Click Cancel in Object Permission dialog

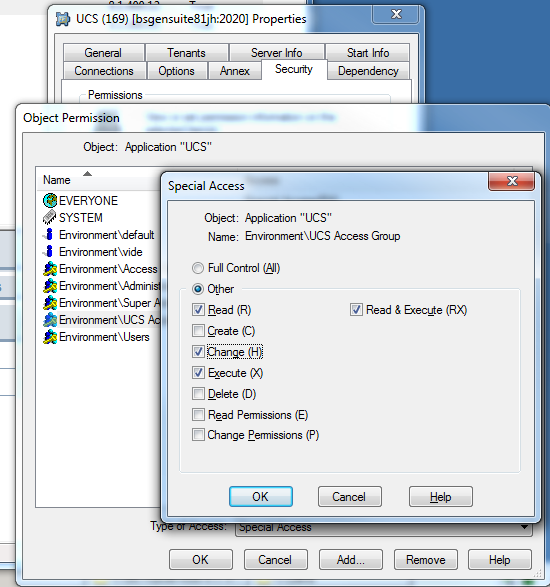275,560
